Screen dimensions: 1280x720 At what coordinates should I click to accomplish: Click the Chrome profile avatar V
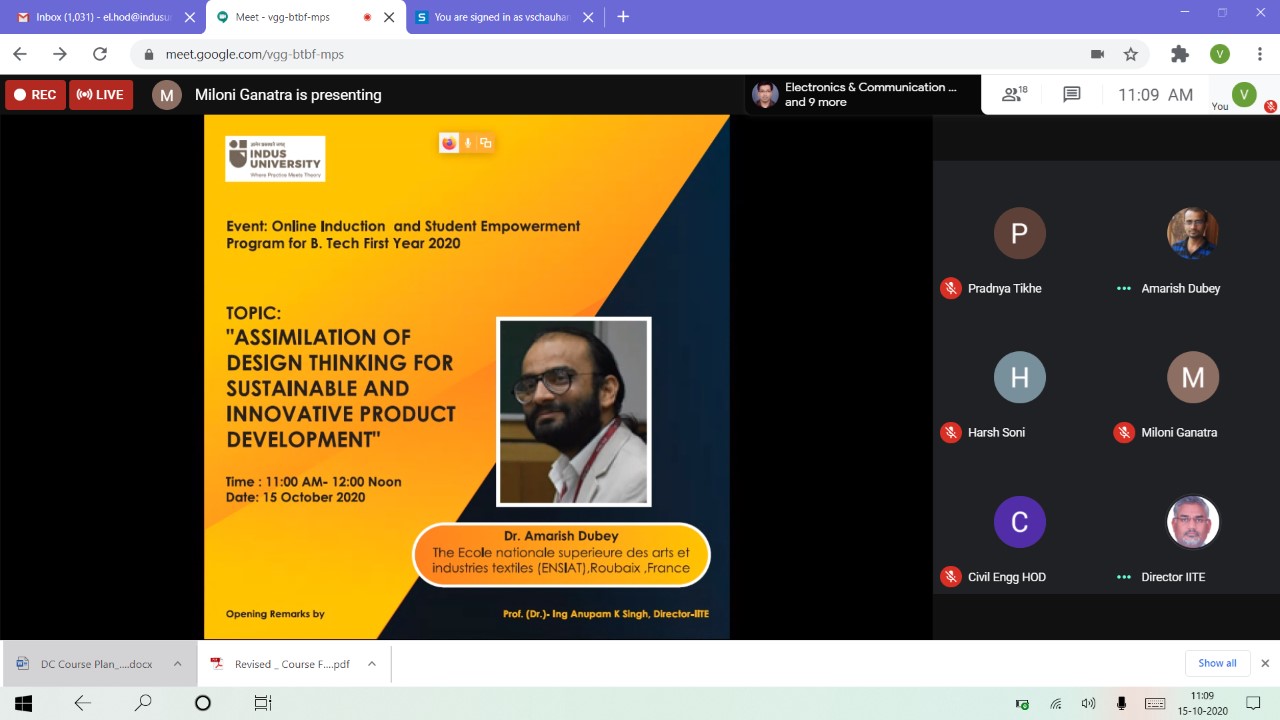[x=1219, y=54]
